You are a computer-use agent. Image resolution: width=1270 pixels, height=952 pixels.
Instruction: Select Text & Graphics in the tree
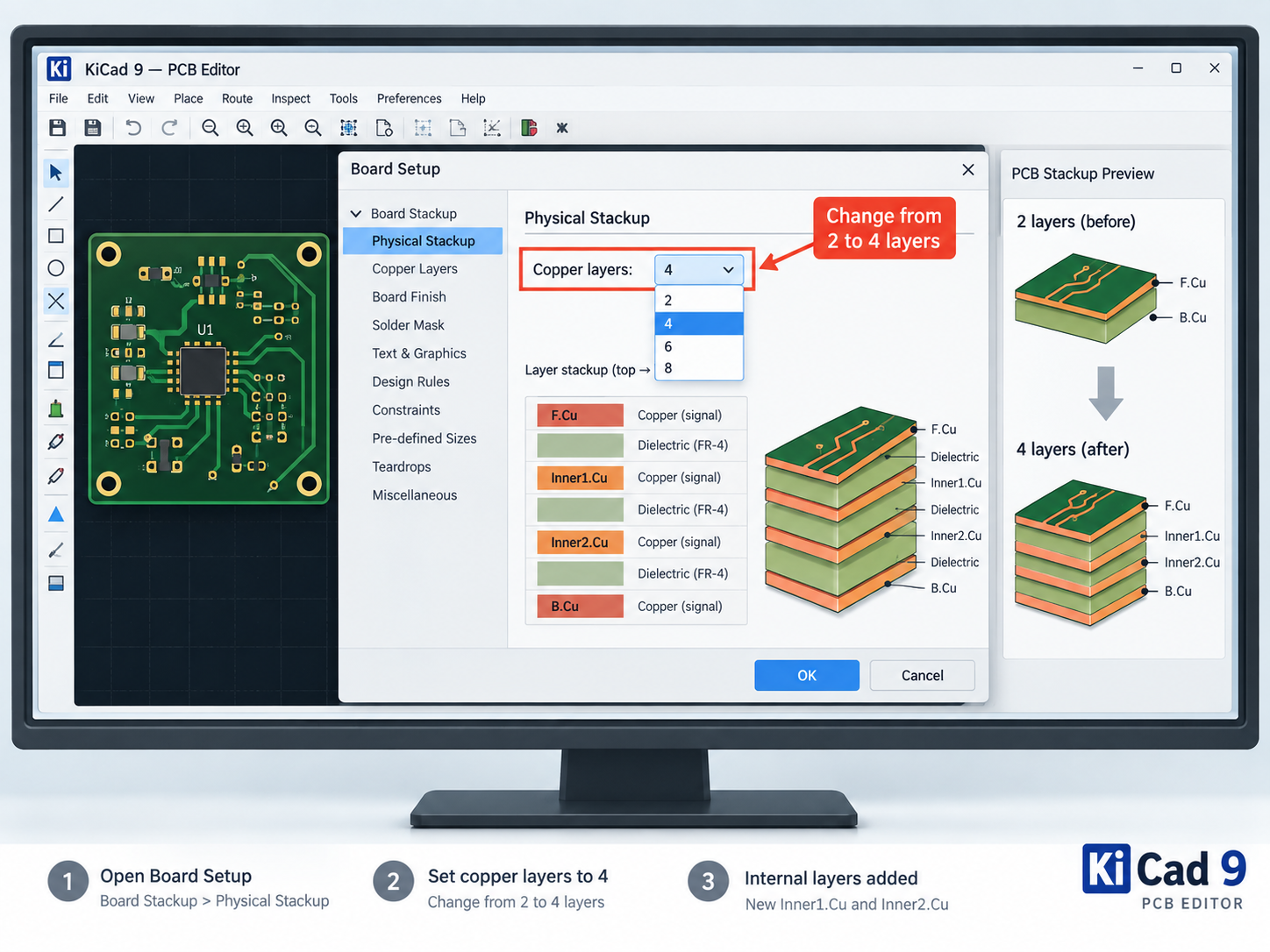click(419, 353)
